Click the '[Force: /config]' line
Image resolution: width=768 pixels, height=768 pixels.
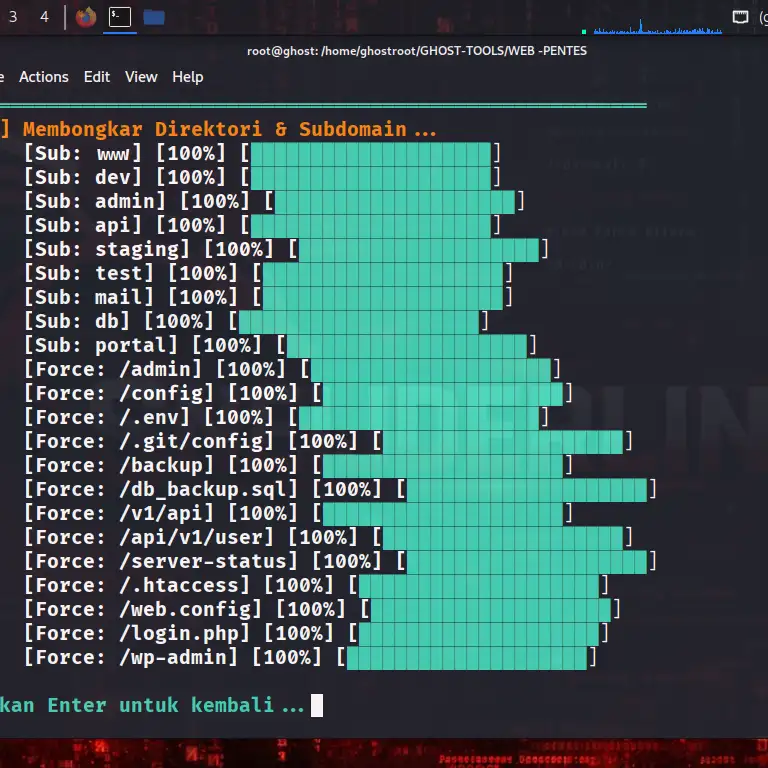(298, 393)
